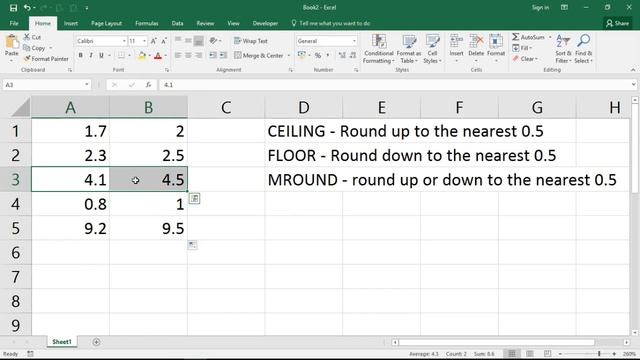Open Cell Styles gallery
Image resolution: width=640 pixels, height=360 pixels.
[432, 49]
